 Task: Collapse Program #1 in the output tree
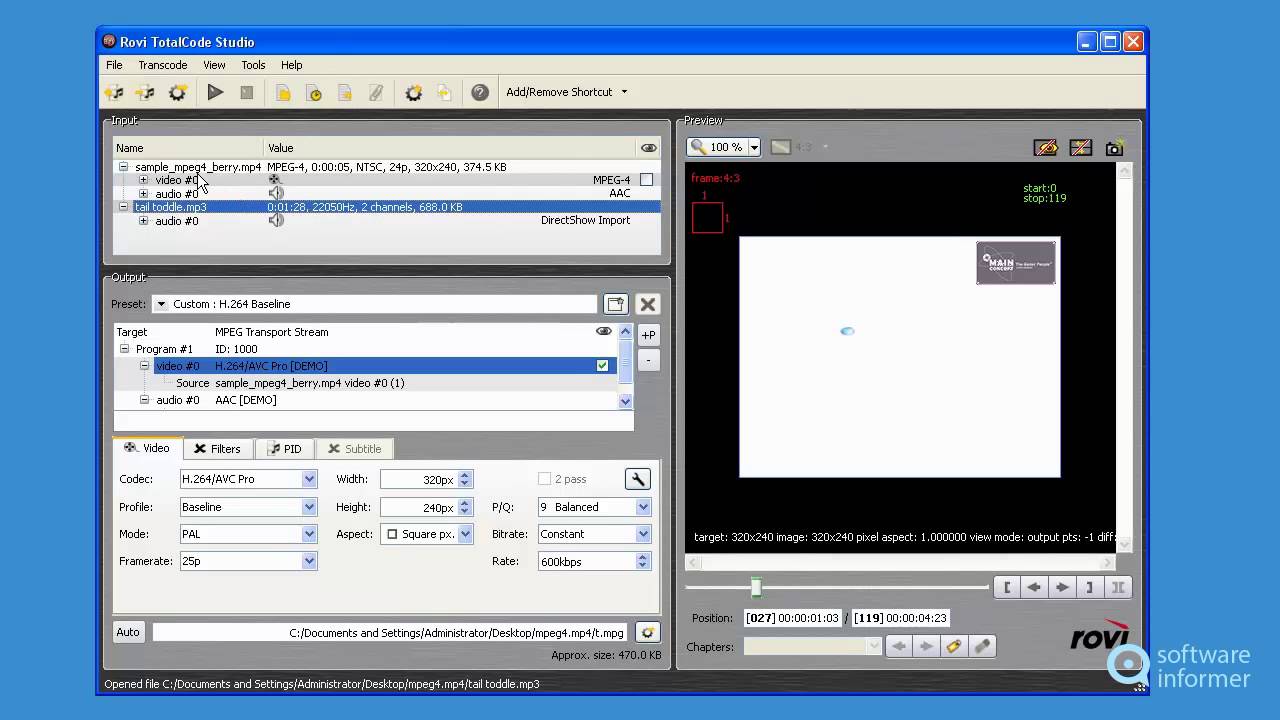click(x=124, y=349)
